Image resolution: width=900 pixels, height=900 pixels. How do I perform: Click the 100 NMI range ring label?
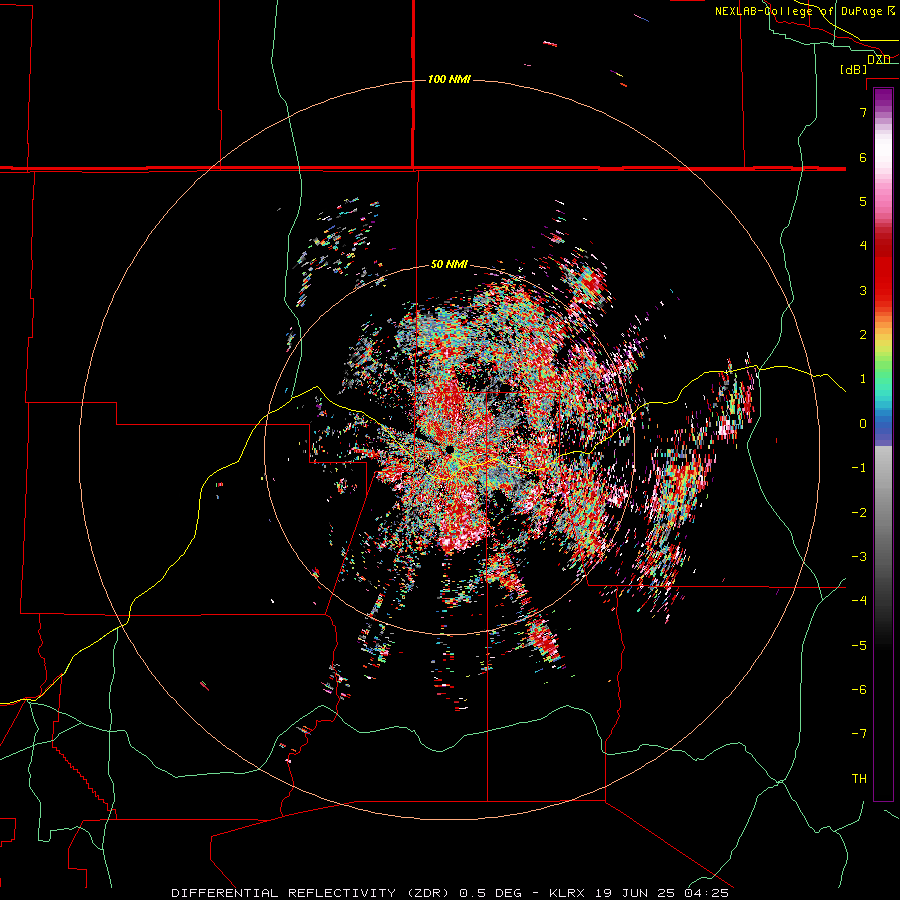[x=449, y=79]
